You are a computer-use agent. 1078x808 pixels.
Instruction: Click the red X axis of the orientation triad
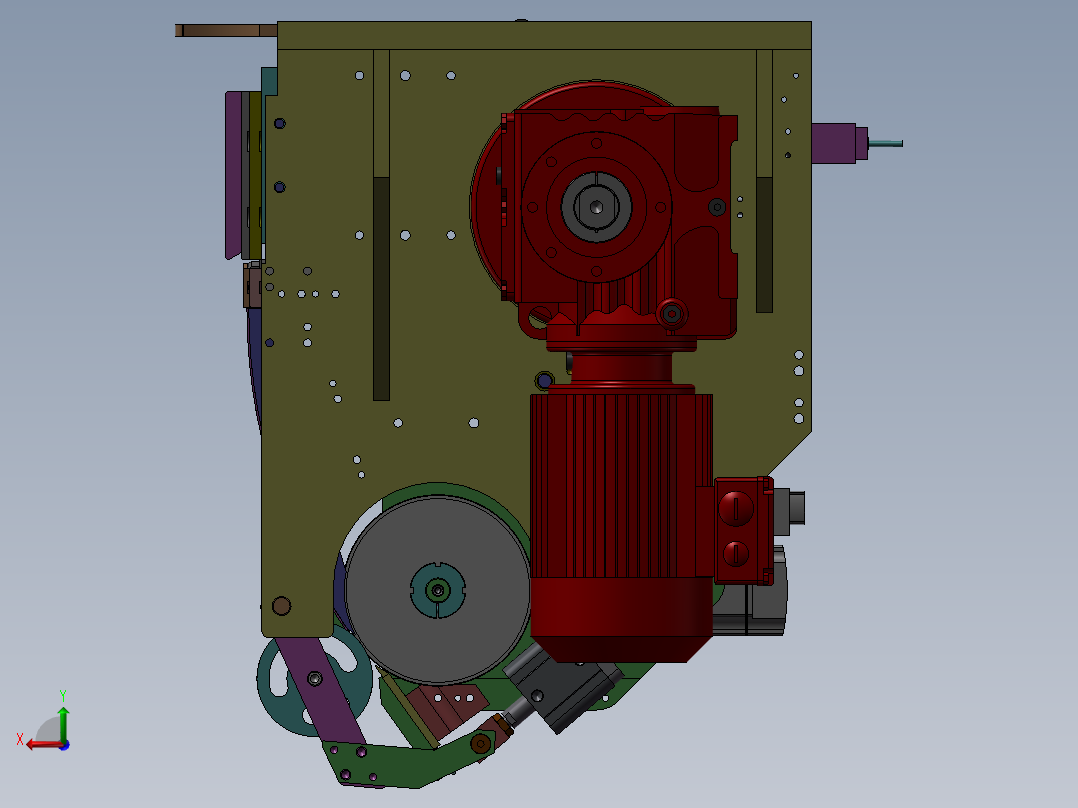(43, 744)
